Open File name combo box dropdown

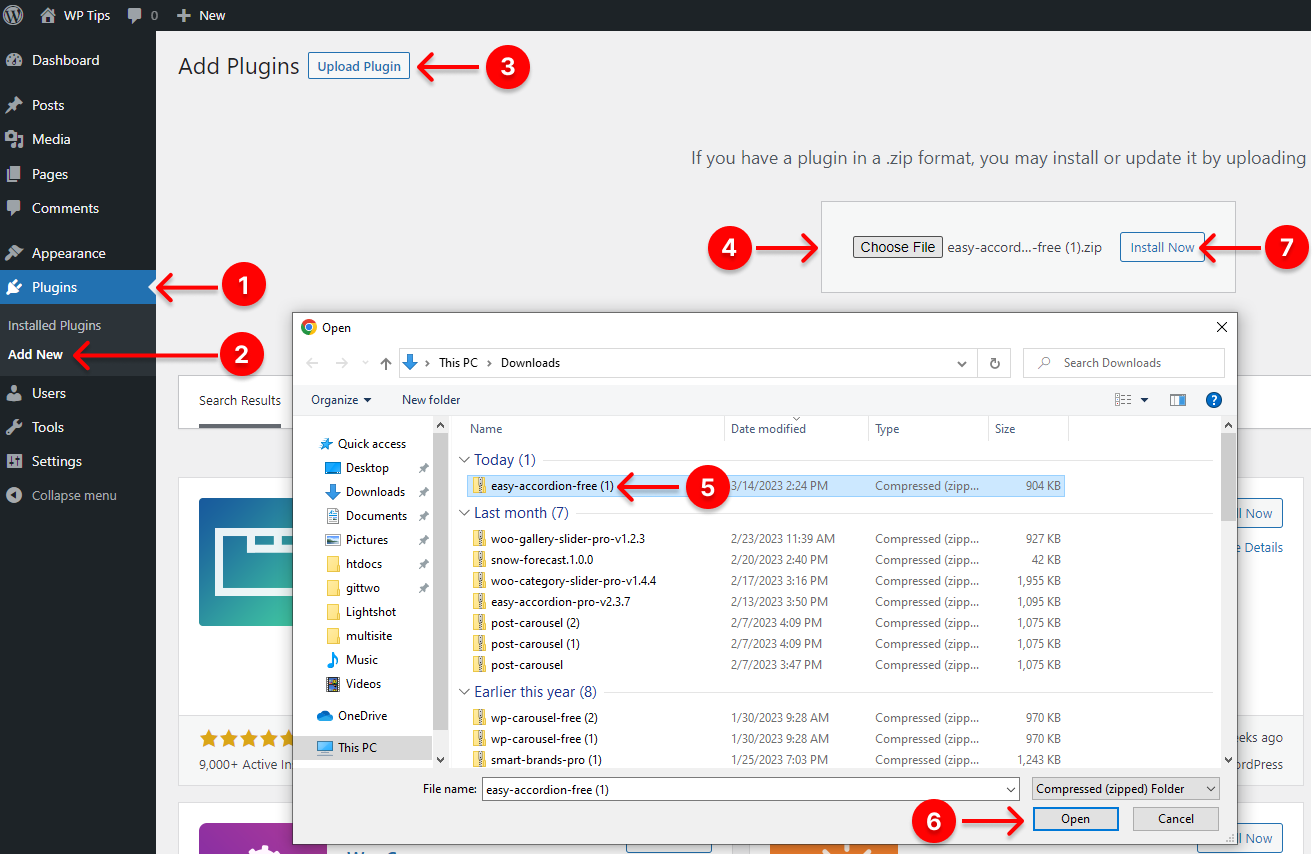coord(1012,789)
